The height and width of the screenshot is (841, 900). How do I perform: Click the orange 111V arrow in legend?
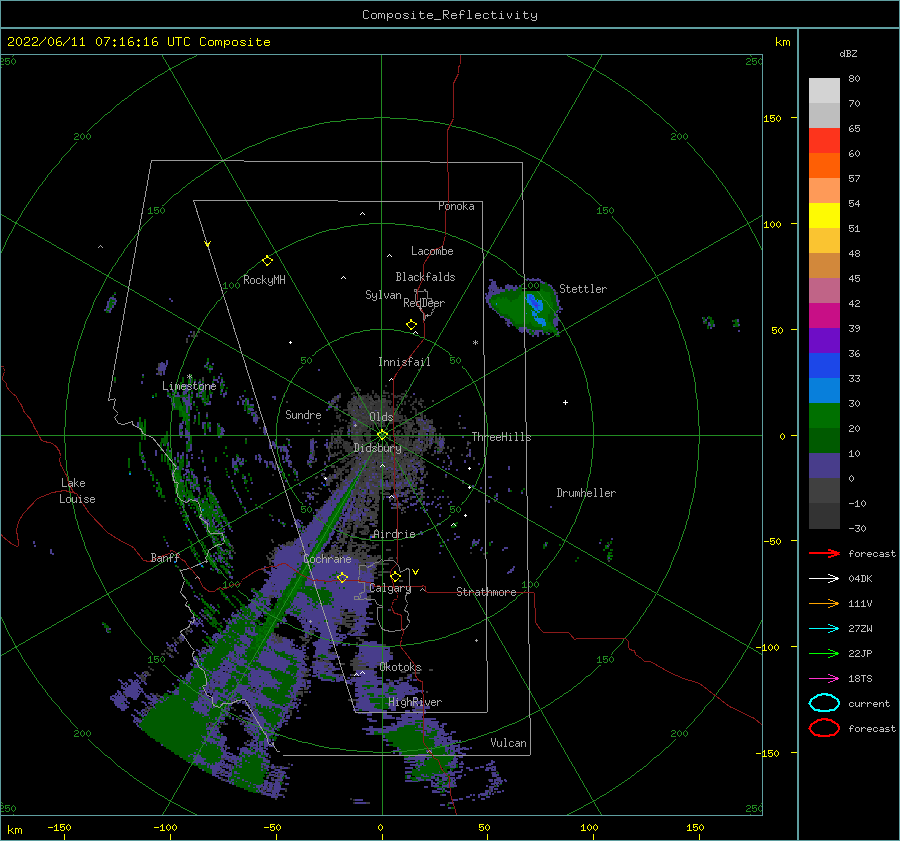coord(824,603)
